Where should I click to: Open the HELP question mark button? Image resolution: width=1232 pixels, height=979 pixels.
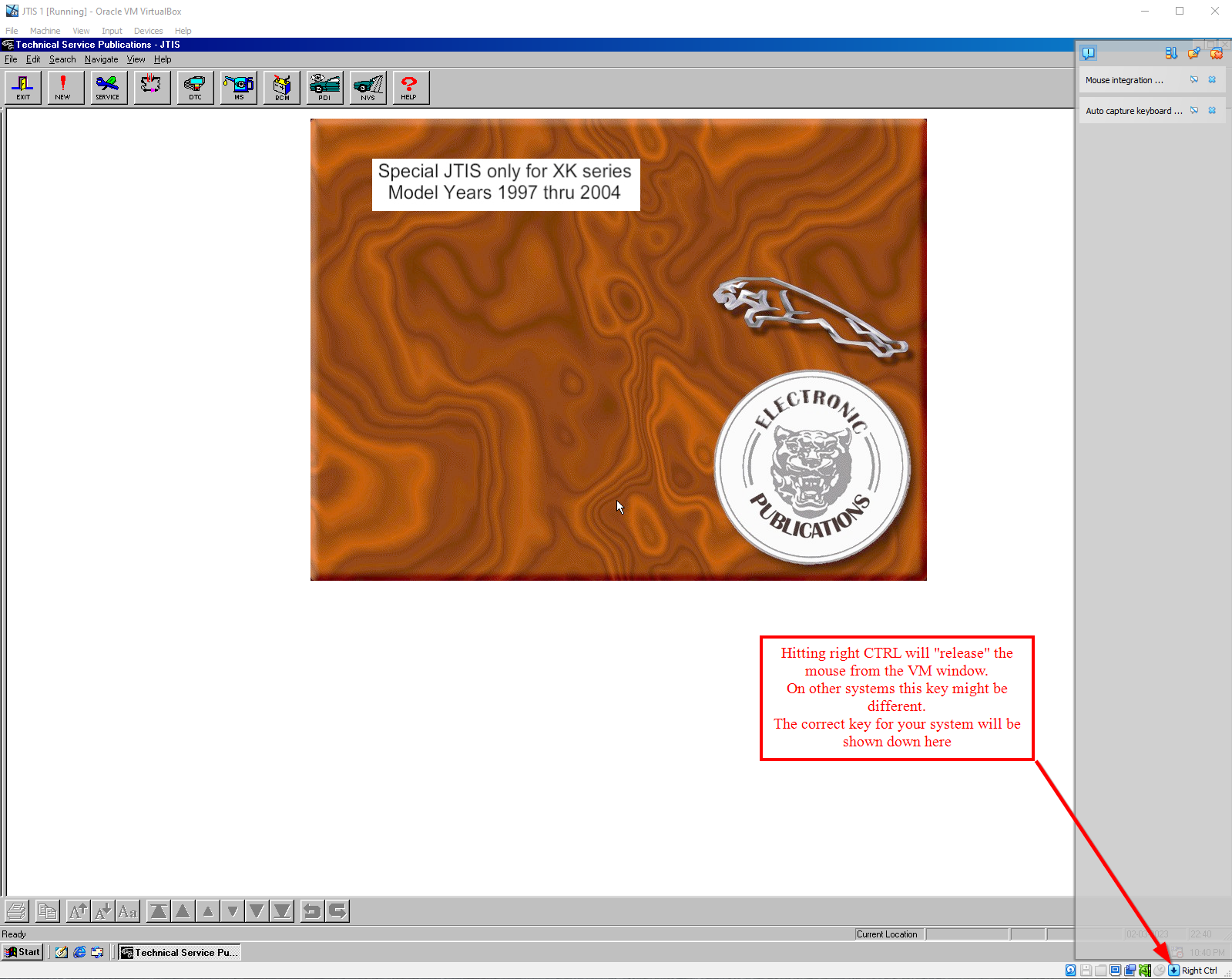pyautogui.click(x=411, y=87)
